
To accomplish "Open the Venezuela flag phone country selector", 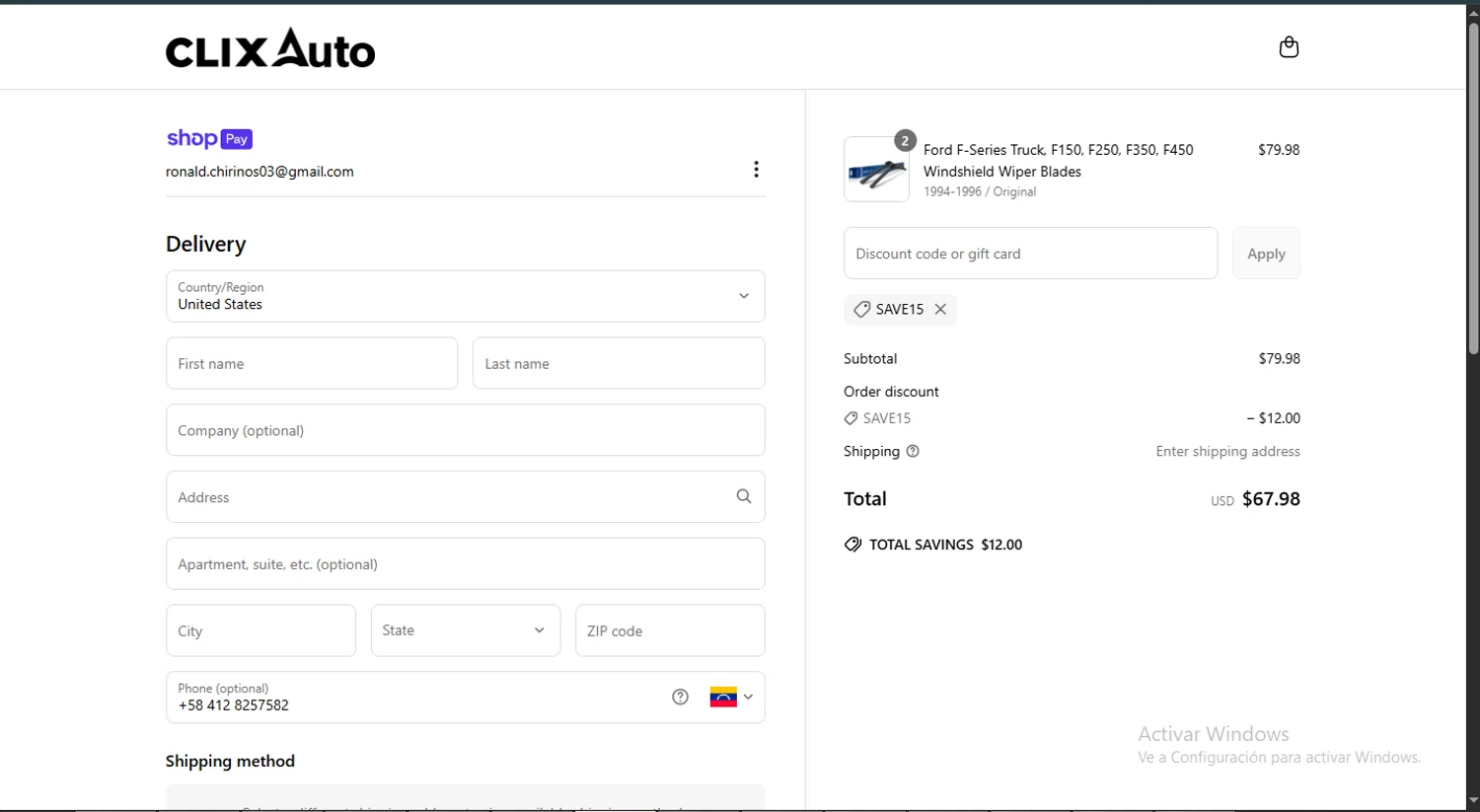I will [x=731, y=697].
